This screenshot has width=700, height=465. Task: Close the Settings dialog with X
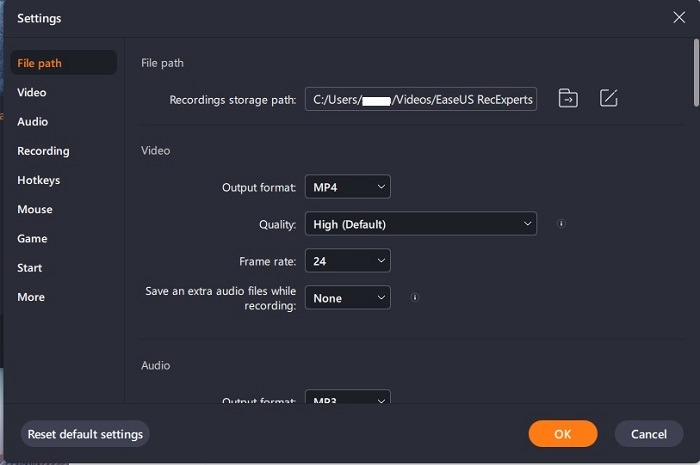679,17
